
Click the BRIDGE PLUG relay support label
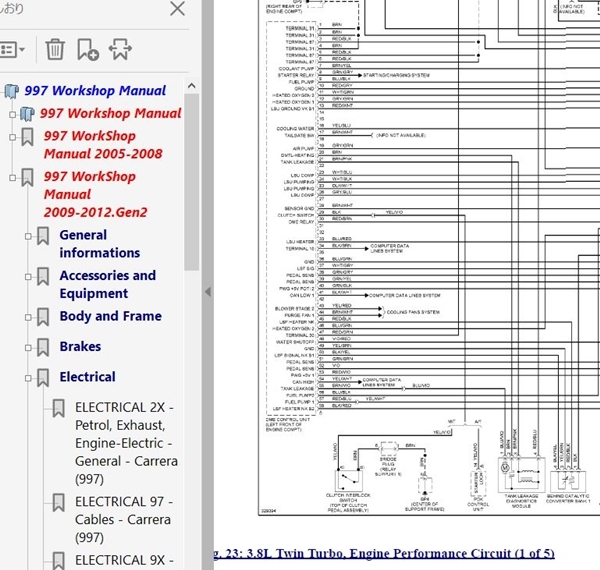pos(388,466)
